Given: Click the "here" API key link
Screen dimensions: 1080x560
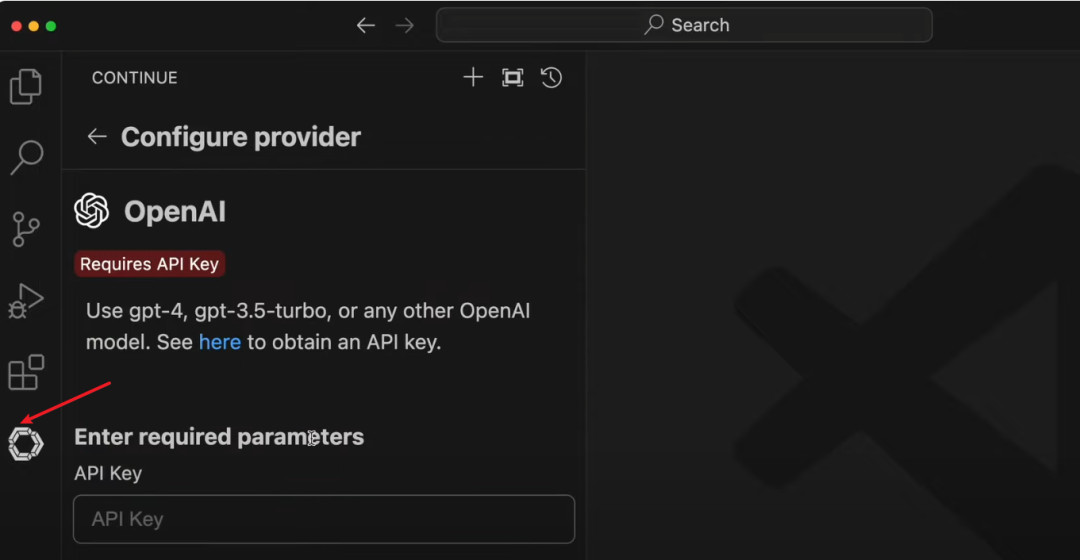Looking at the screenshot, I should 220,342.
